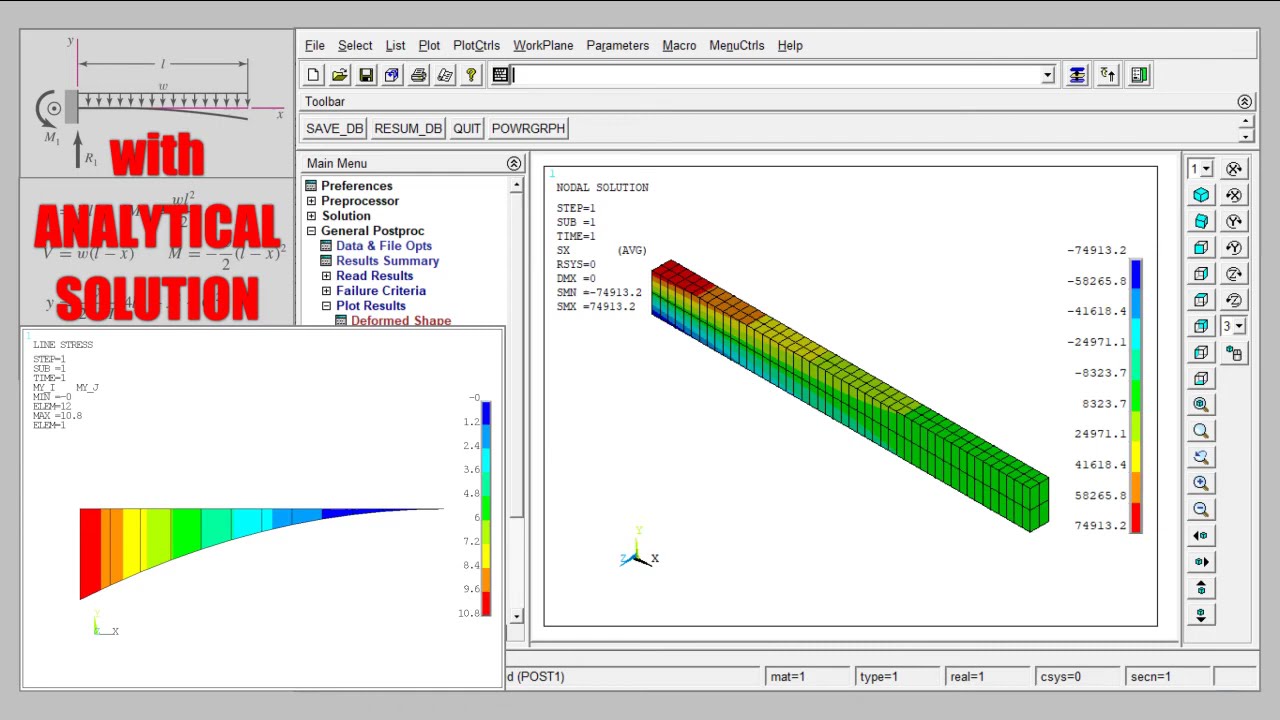This screenshot has height=720, width=1280.
Task: Print with the printer toolbar icon
Action: pyautogui.click(x=419, y=75)
